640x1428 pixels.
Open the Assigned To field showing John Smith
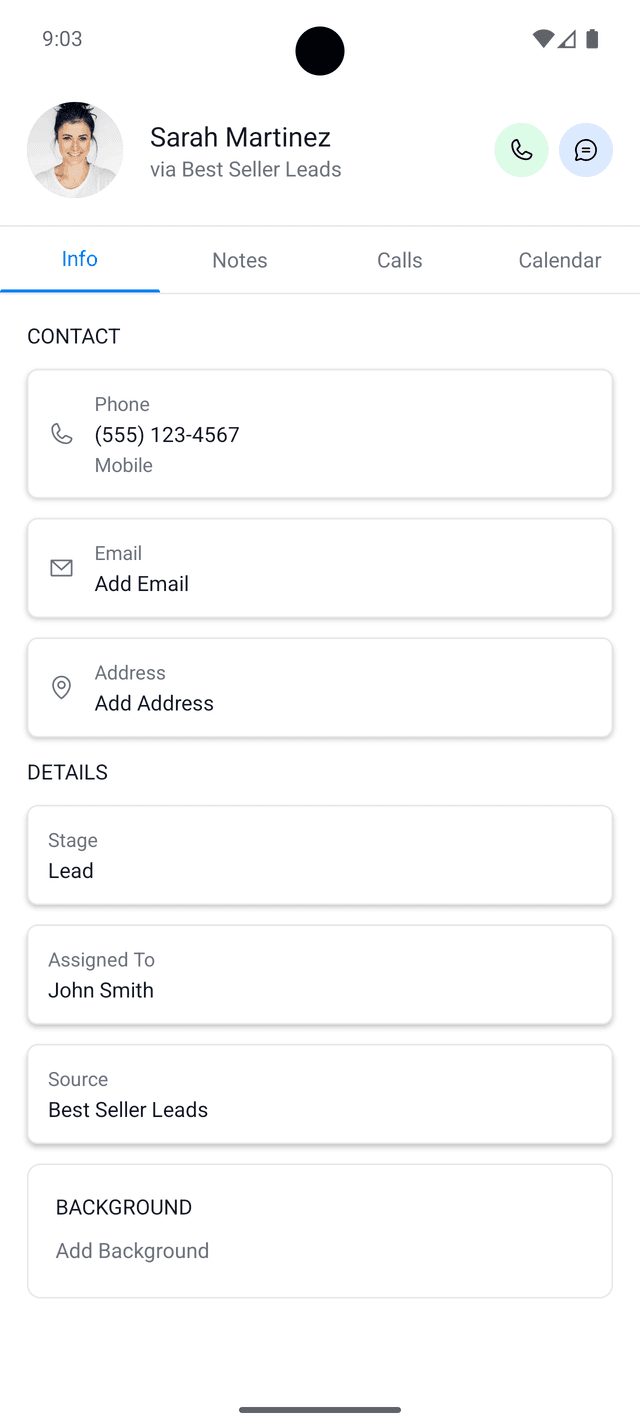320,975
